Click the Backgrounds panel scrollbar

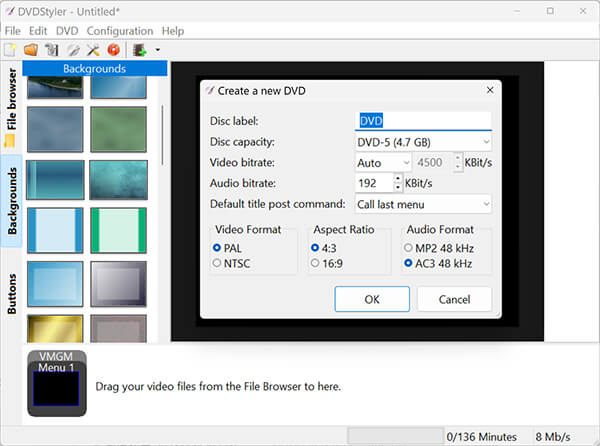point(163,135)
